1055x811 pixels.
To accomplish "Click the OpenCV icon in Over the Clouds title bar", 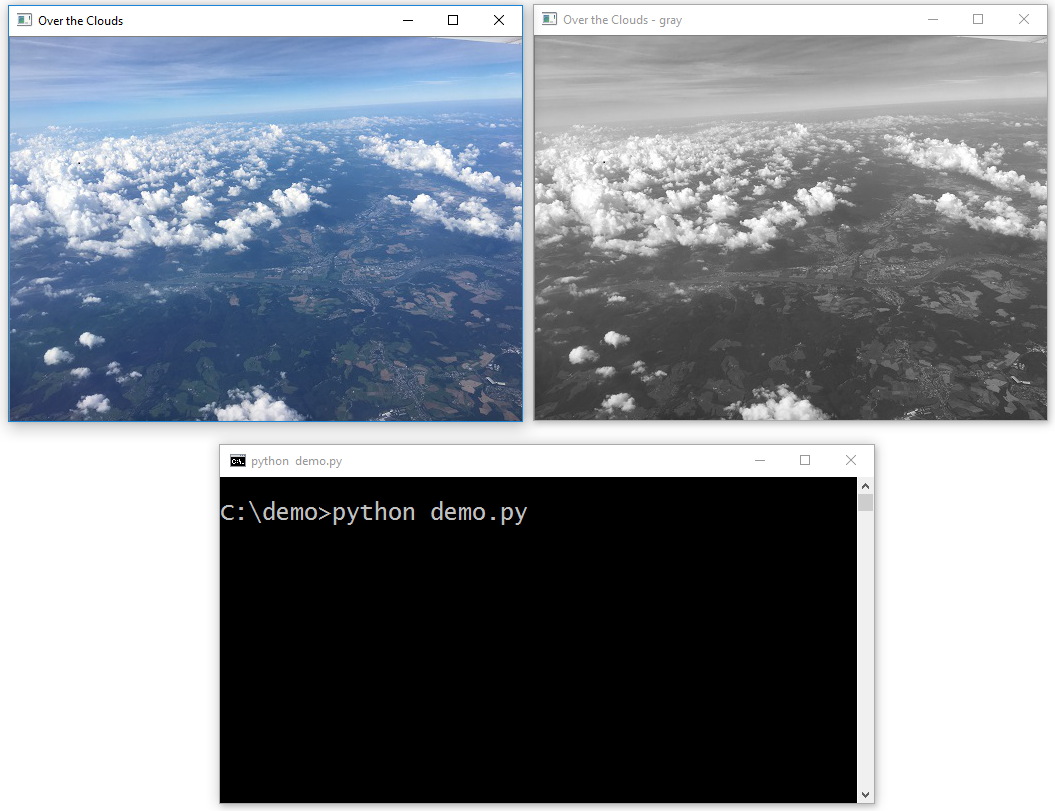I will (x=23, y=19).
